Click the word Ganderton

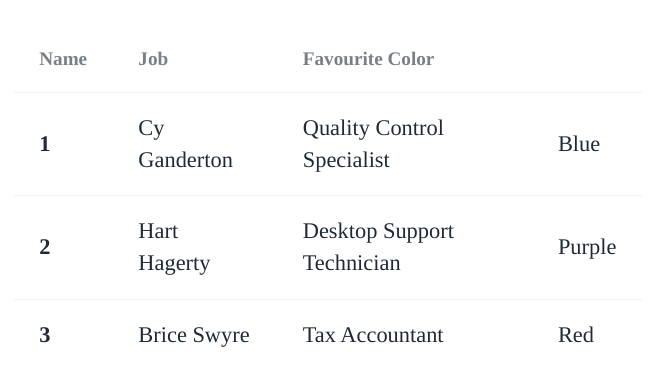click(185, 160)
